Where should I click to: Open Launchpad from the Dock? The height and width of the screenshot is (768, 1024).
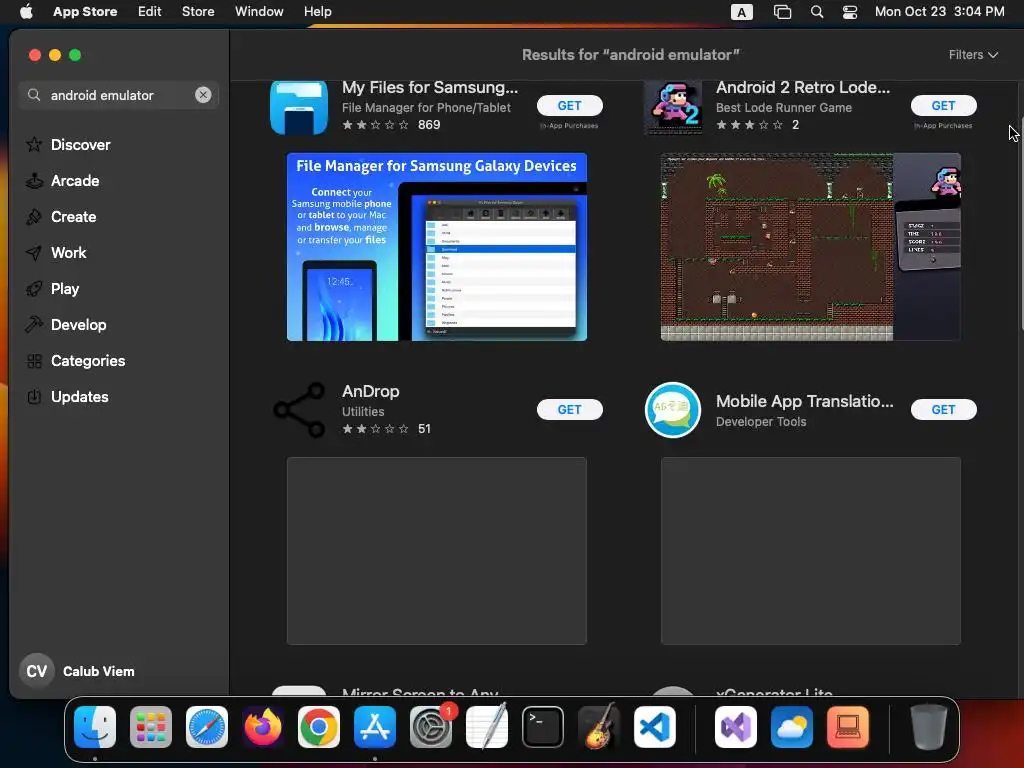pyautogui.click(x=151, y=726)
